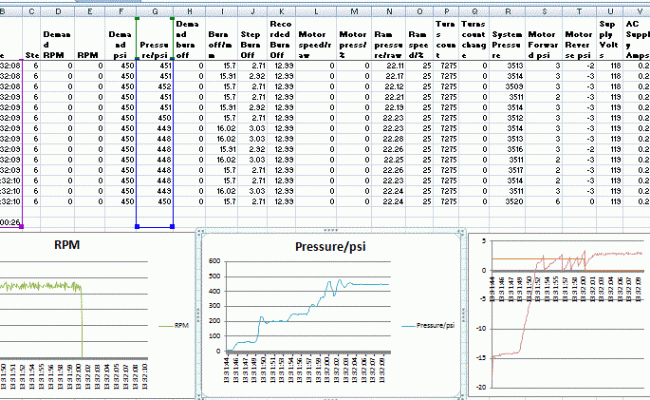Click the 'Turns count change' header cell
Viewport: 650px width, 400px height.
pyautogui.click(x=474, y=38)
